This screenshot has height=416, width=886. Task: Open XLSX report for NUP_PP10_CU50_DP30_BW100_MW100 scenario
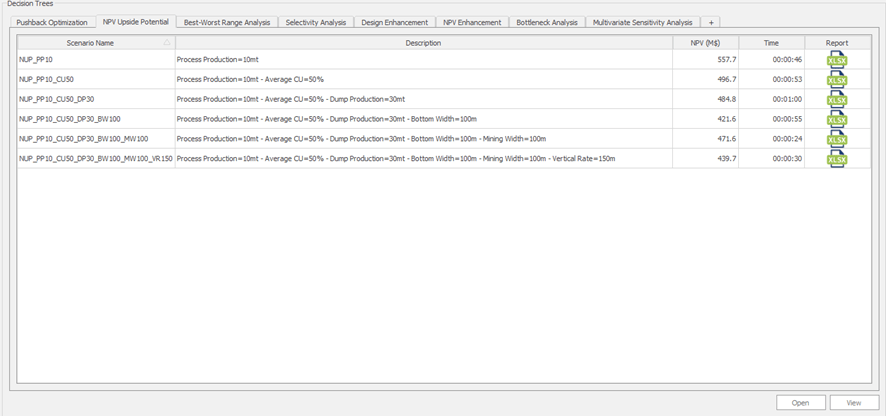click(836, 139)
